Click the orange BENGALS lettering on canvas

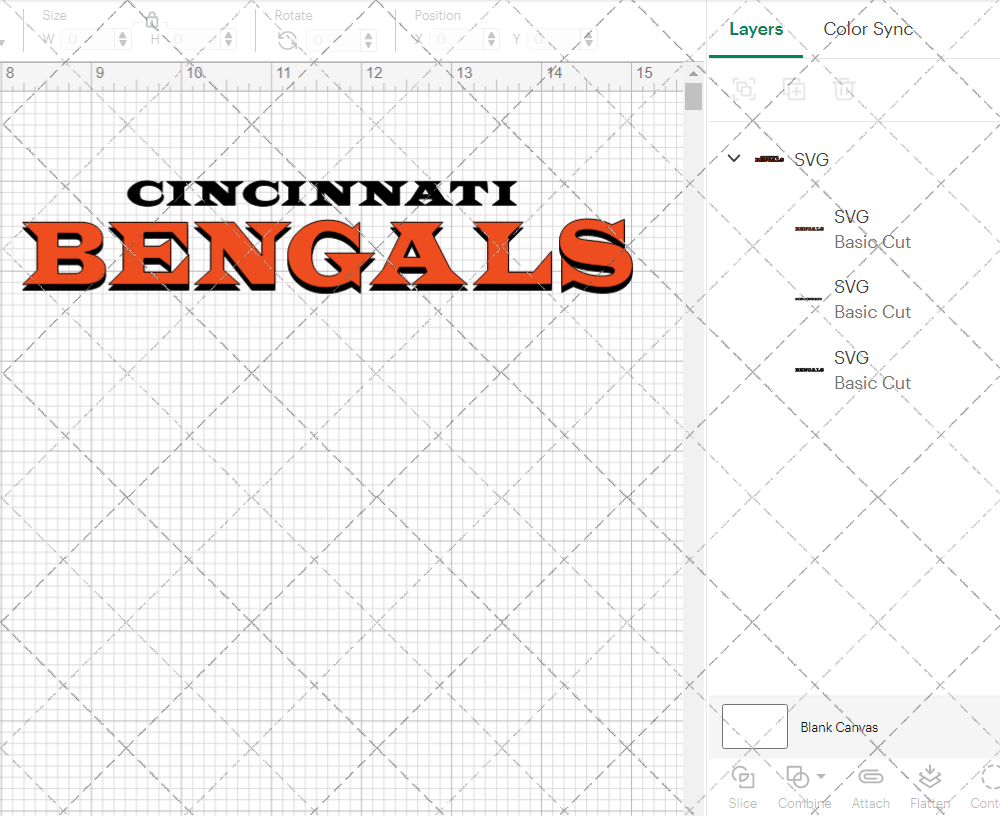click(x=327, y=255)
